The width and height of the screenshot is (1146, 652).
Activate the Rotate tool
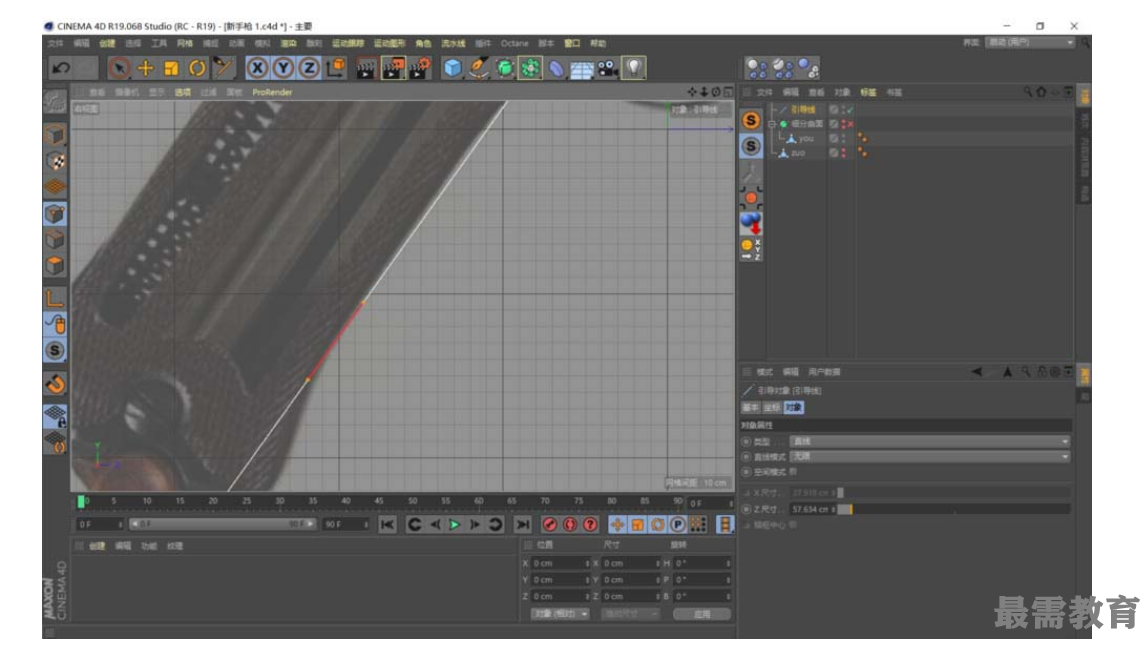point(197,68)
